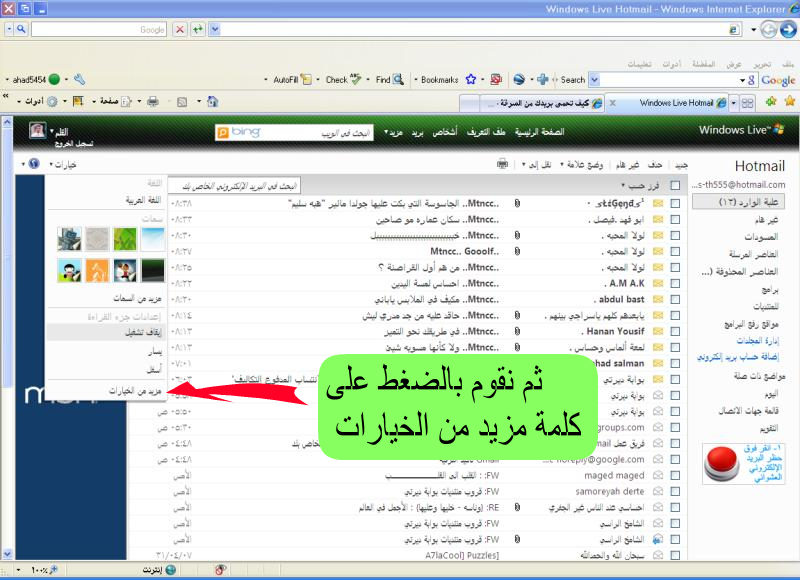The width and height of the screenshot is (800, 580).
Task: Click the حذف delete button
Action: tap(655, 165)
